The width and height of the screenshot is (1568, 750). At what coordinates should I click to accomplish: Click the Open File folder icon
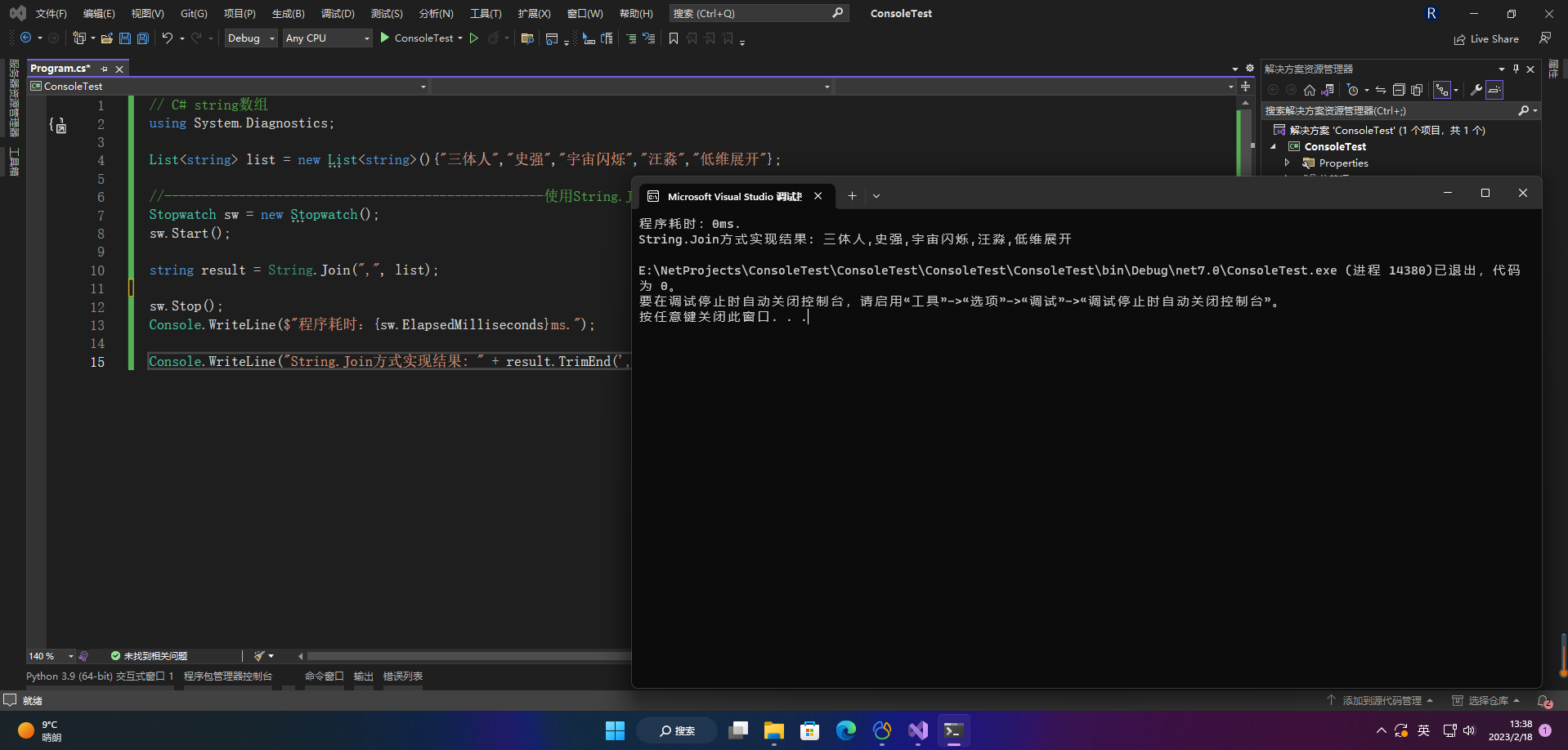tap(107, 38)
